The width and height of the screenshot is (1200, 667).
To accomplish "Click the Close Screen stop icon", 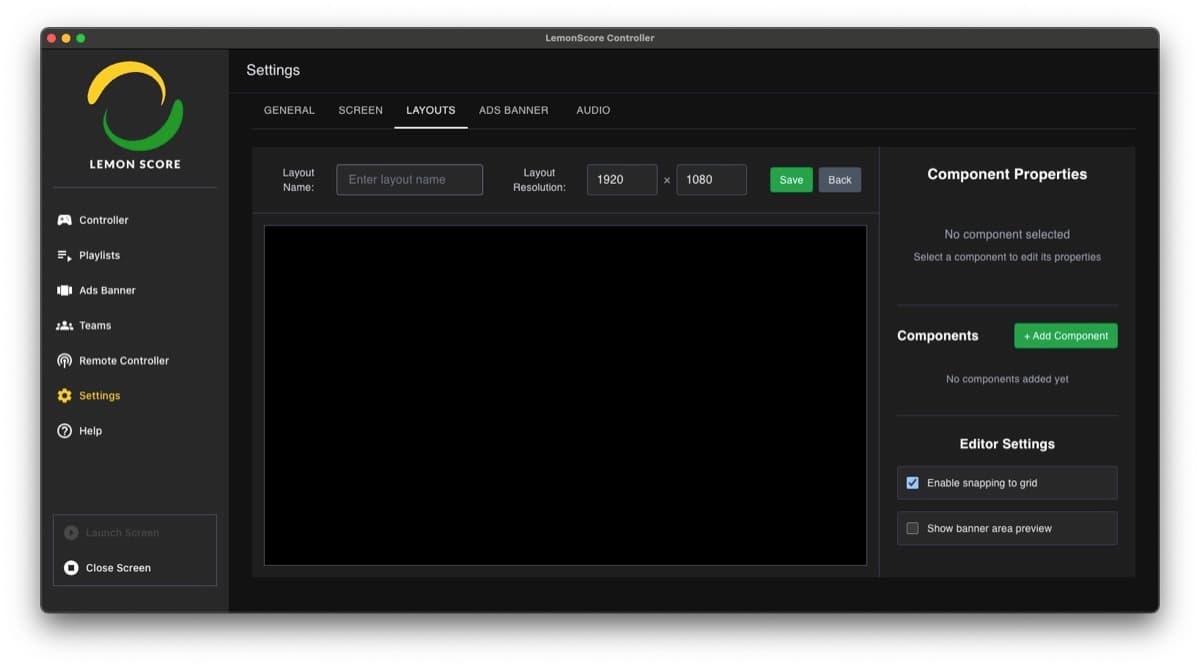I will 71,567.
